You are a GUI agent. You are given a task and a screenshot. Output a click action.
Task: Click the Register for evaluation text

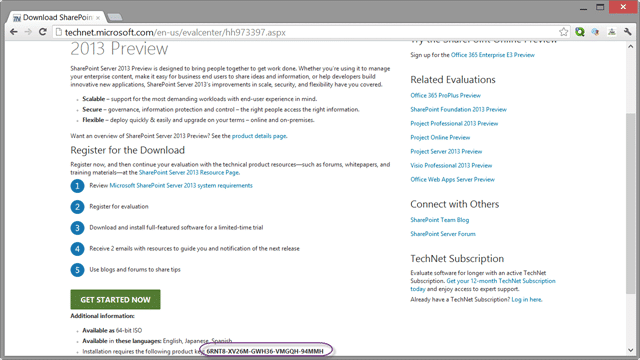click(119, 207)
